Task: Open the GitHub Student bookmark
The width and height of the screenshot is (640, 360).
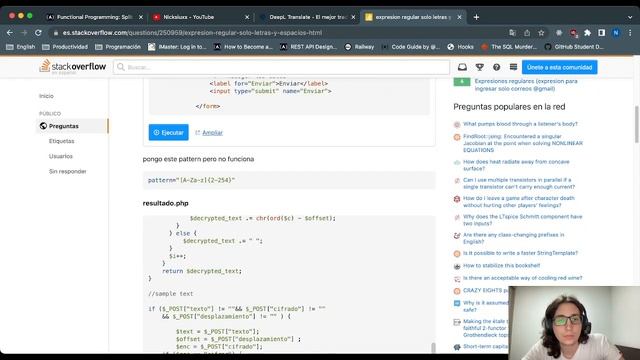Action: coord(574,47)
